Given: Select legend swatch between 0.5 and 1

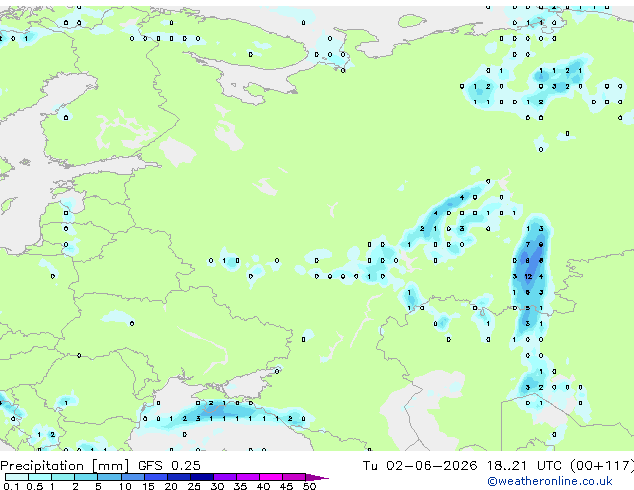Looking at the screenshot, I should pos(40,477).
